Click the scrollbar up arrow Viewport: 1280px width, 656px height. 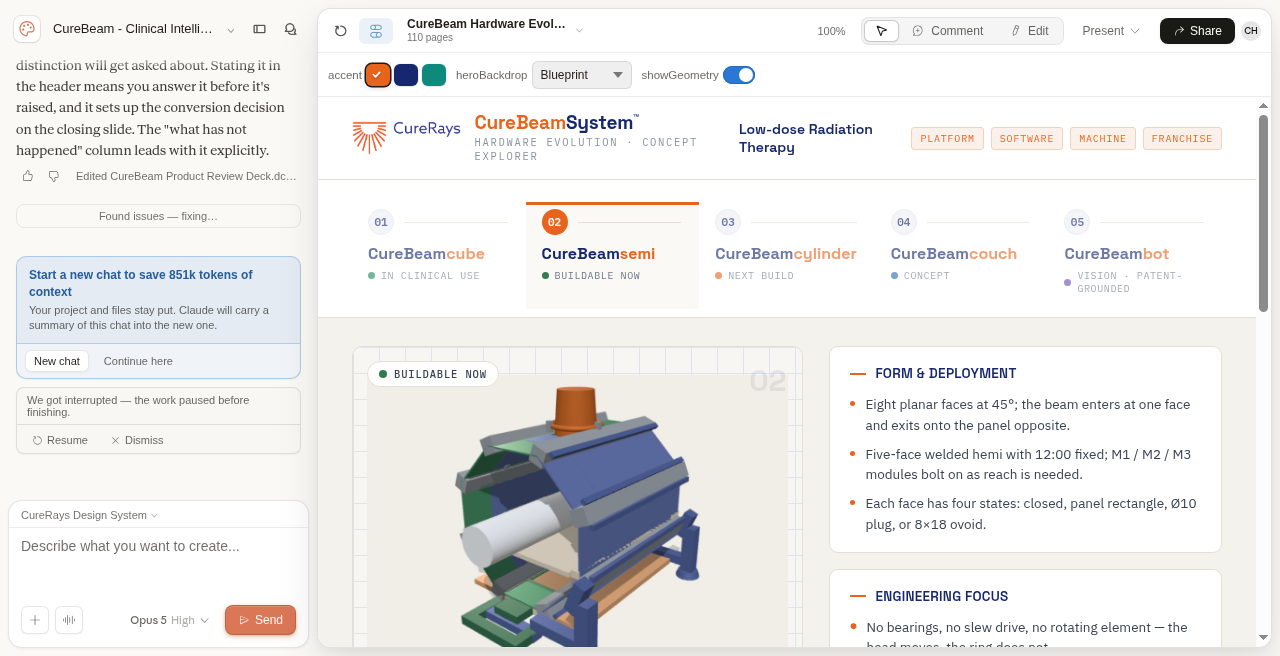pyautogui.click(x=1263, y=105)
